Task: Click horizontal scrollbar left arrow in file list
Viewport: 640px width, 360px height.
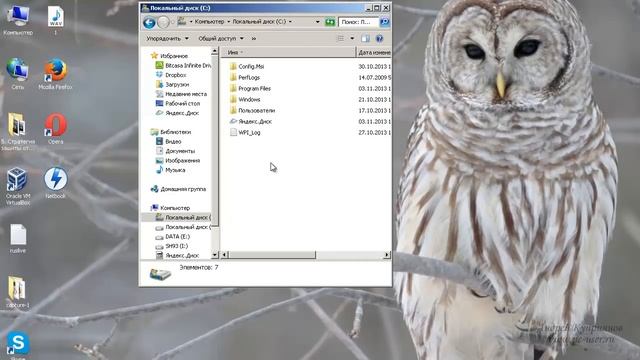Action: click(224, 255)
